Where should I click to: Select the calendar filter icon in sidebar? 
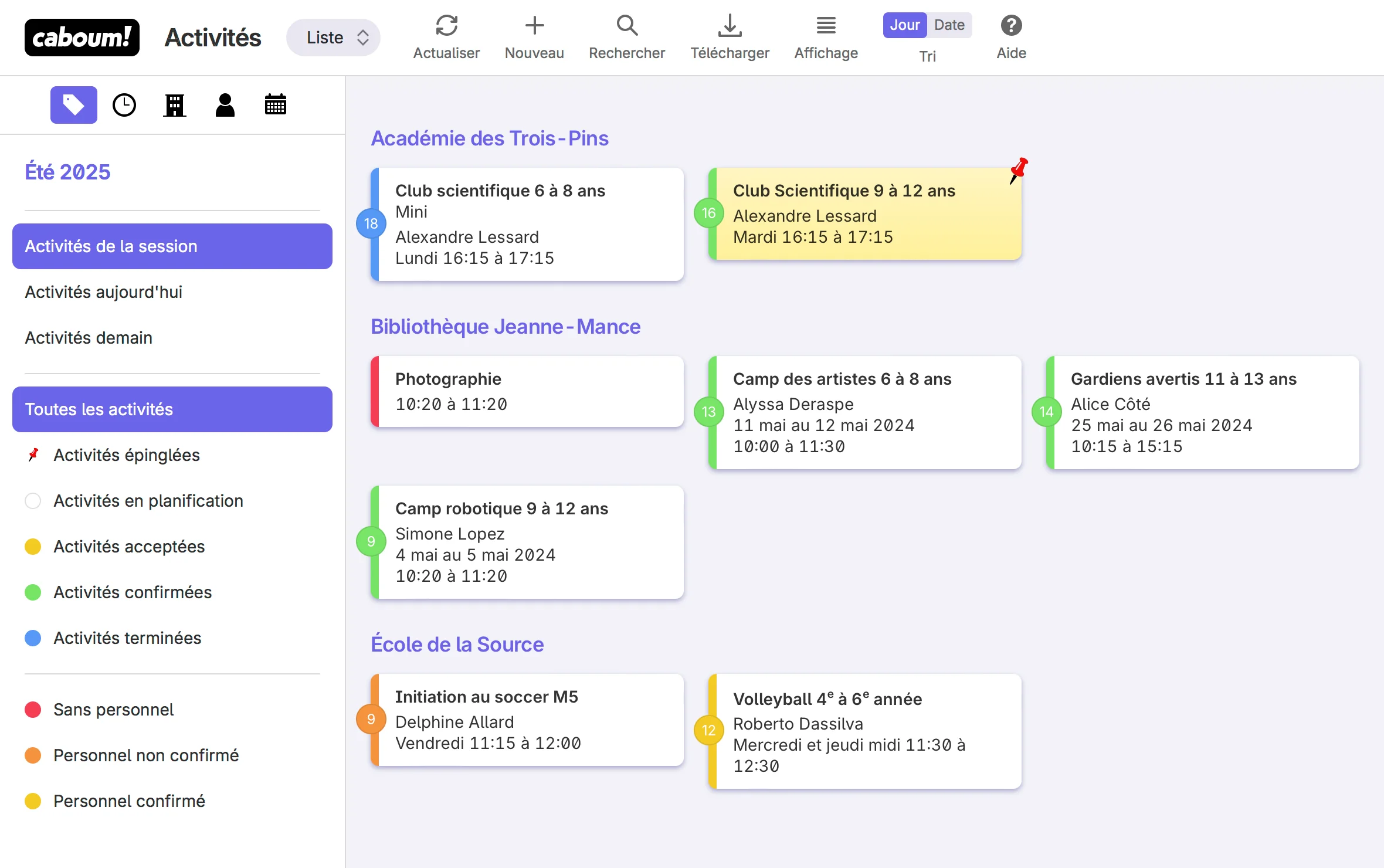[275, 106]
